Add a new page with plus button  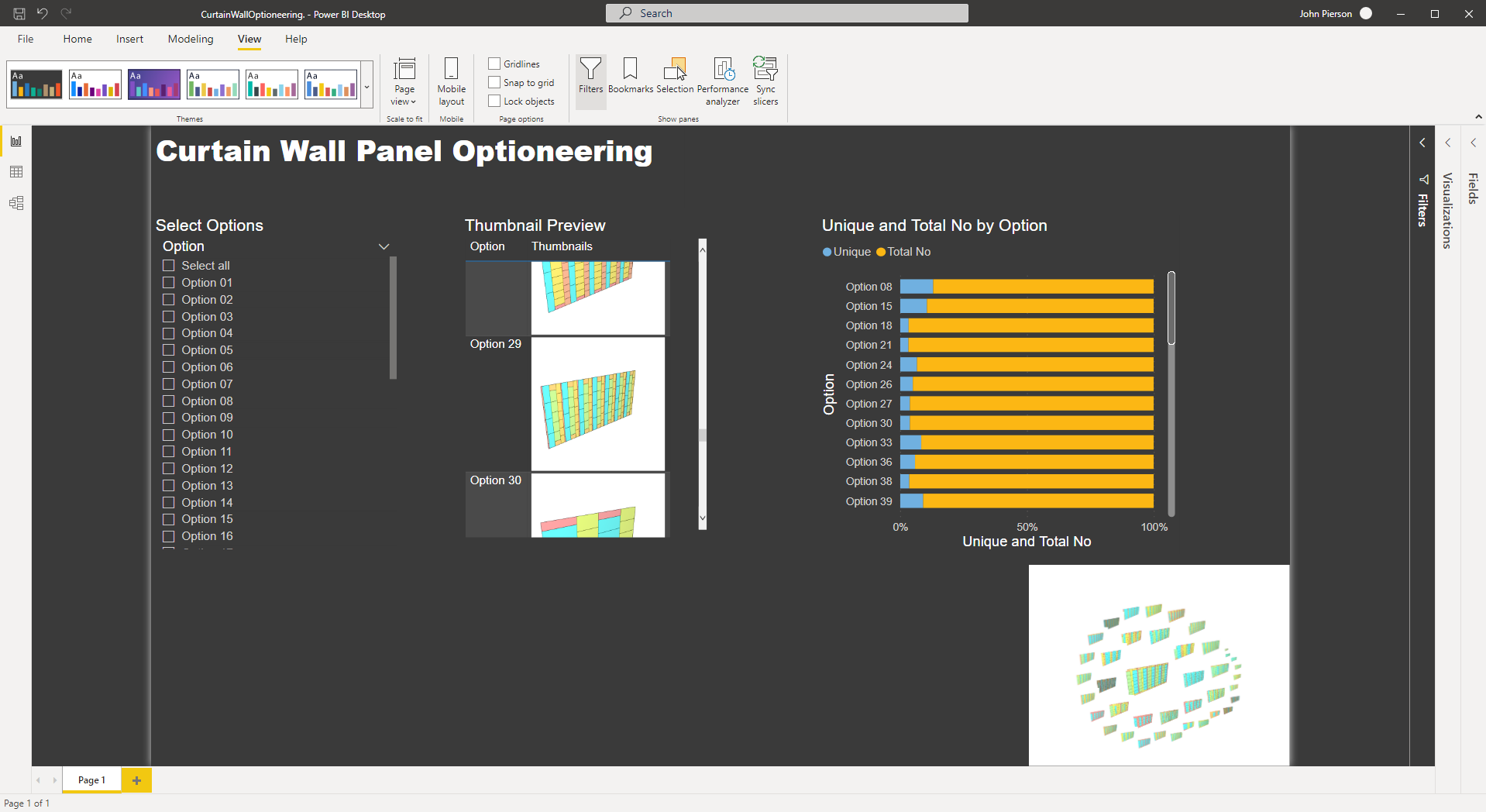pyautogui.click(x=136, y=780)
